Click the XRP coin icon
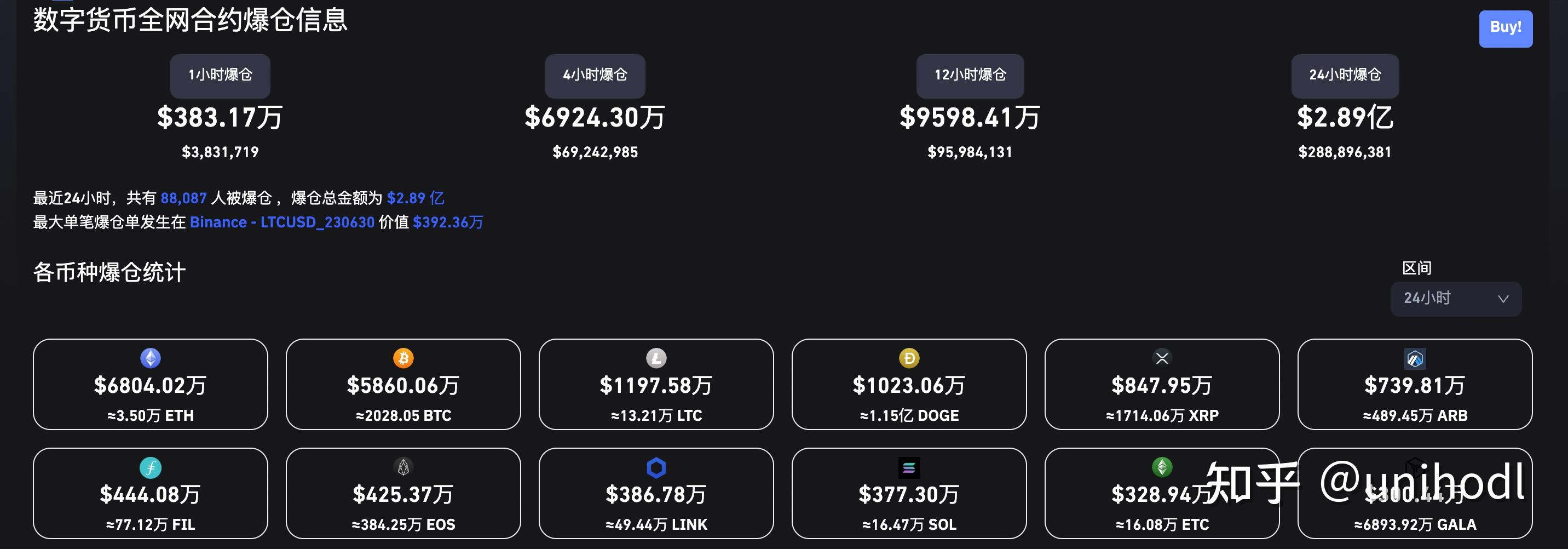This screenshot has width=1568, height=549. [x=1162, y=358]
